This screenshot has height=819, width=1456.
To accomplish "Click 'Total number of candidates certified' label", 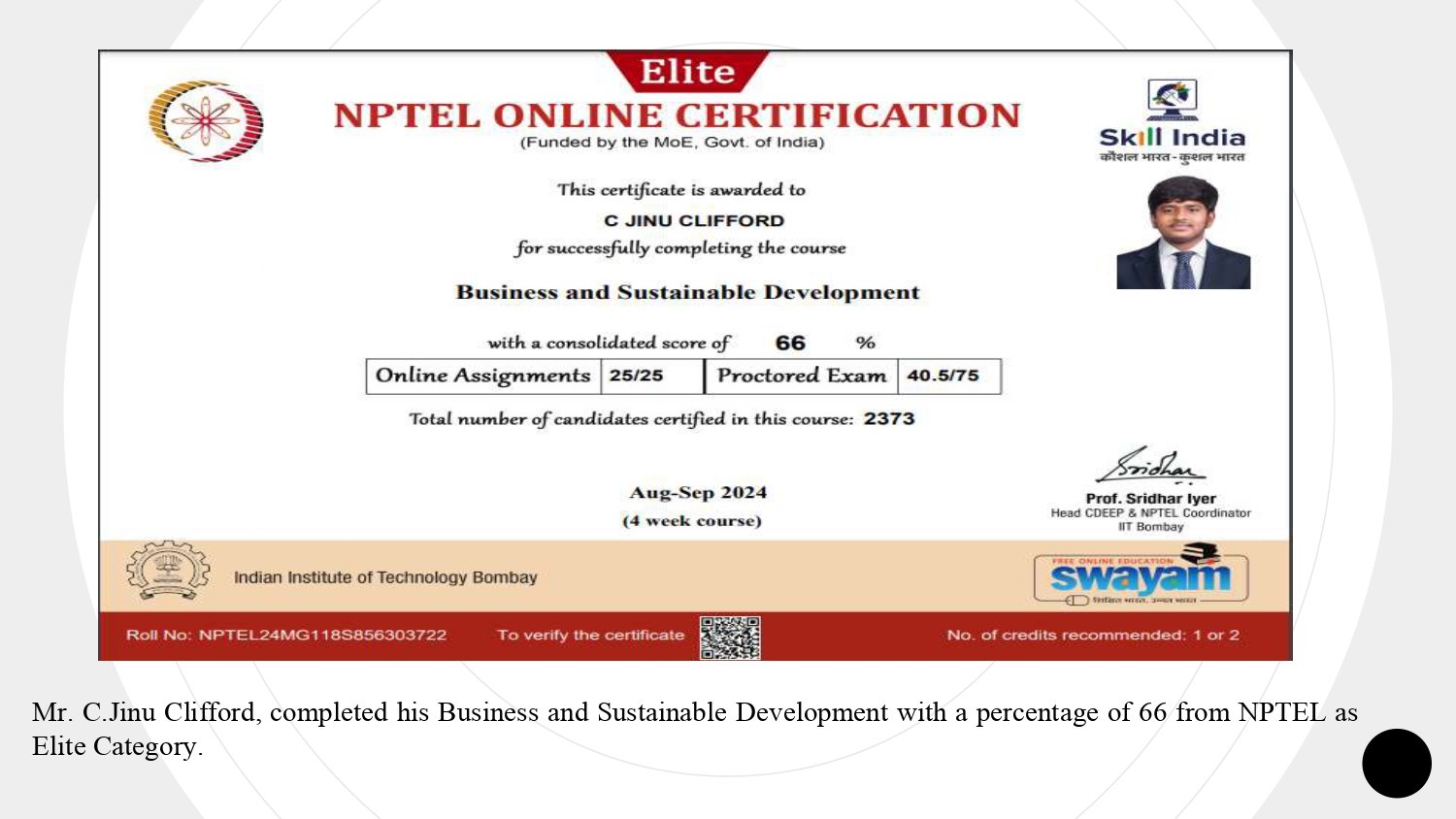I will (x=631, y=418).
